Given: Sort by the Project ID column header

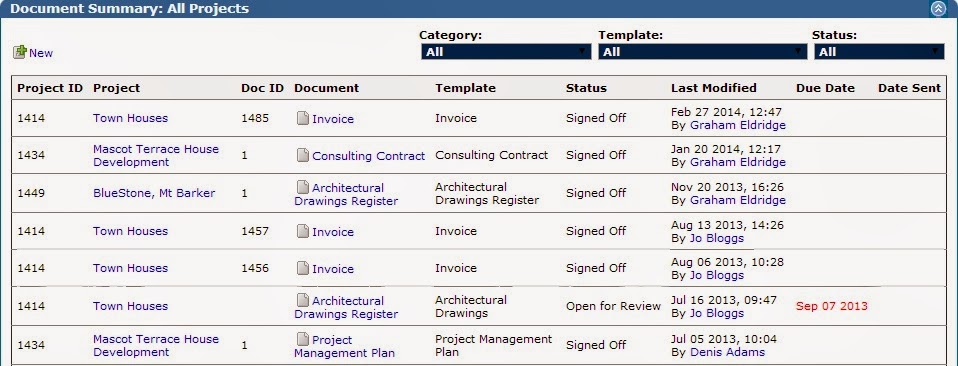Looking at the screenshot, I should (50, 88).
